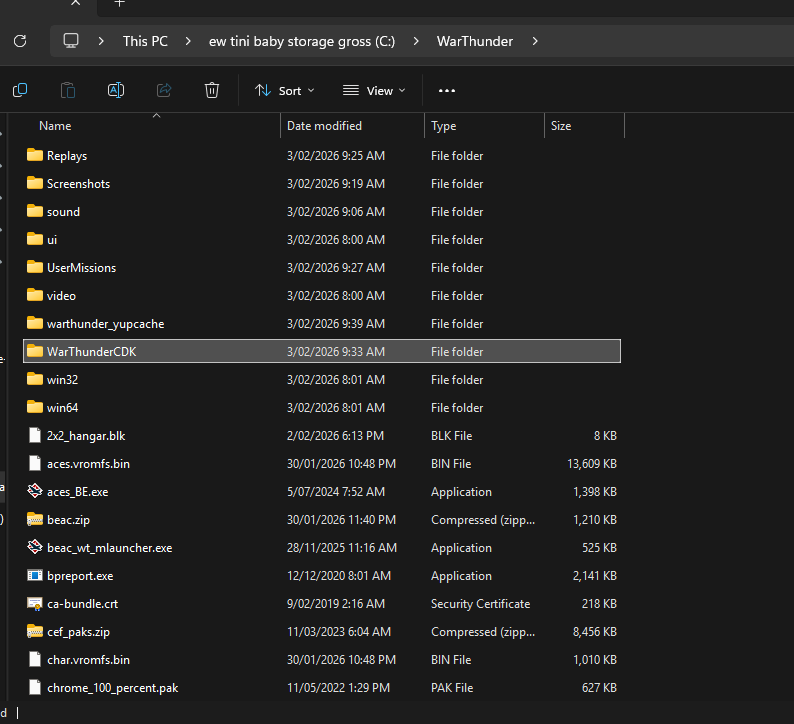794x724 pixels.
Task: Click the Copy icon in the toolbar
Action: [x=20, y=90]
